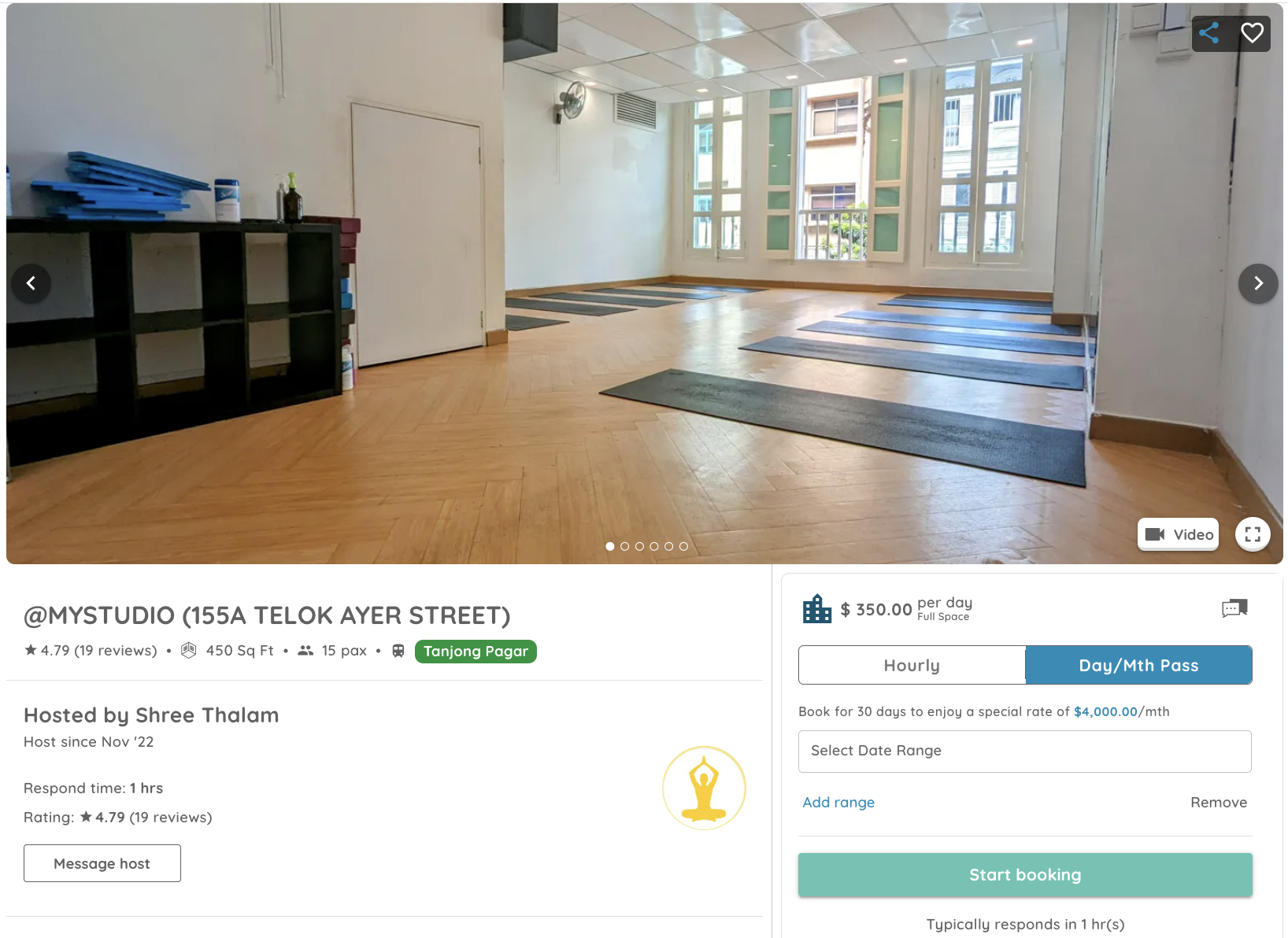
Task: Click the $4,000.00 monthly rate link
Action: 1105,712
